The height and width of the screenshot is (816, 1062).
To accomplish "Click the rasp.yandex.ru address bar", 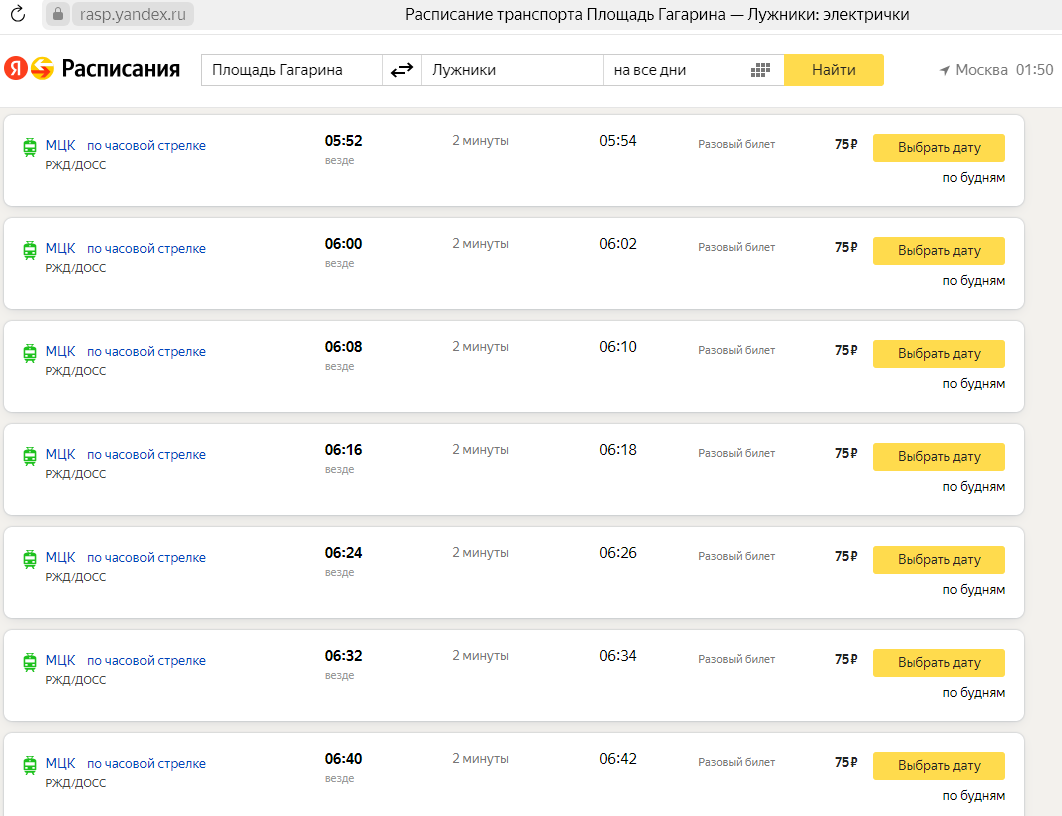I will coord(133,14).
